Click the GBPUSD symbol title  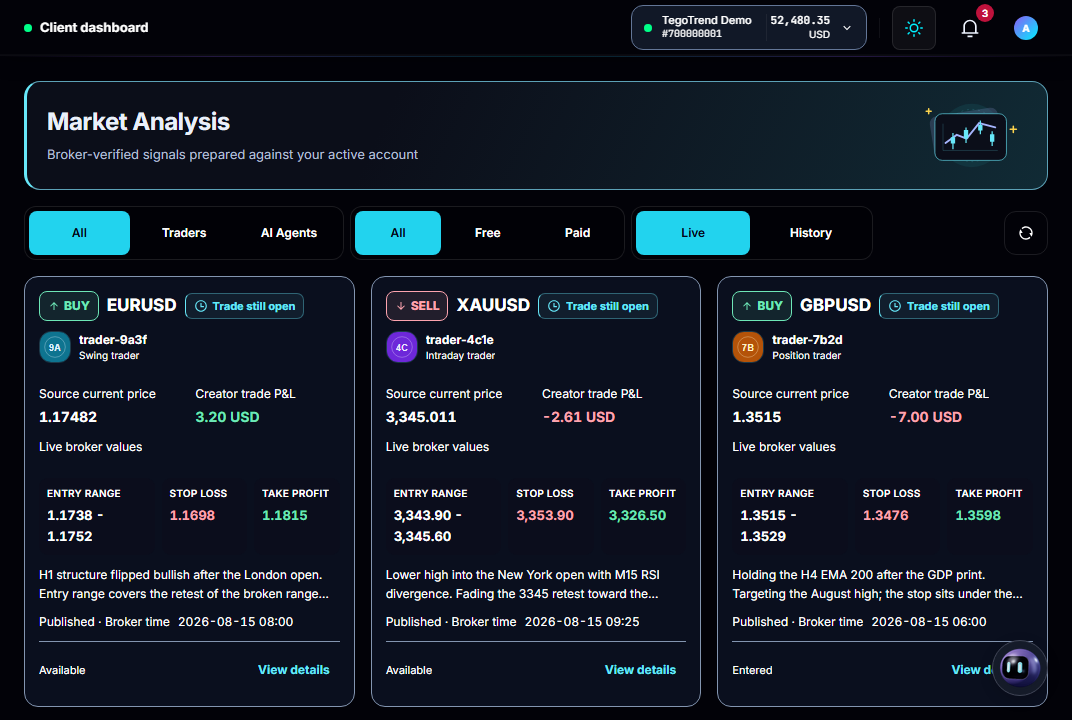point(835,305)
